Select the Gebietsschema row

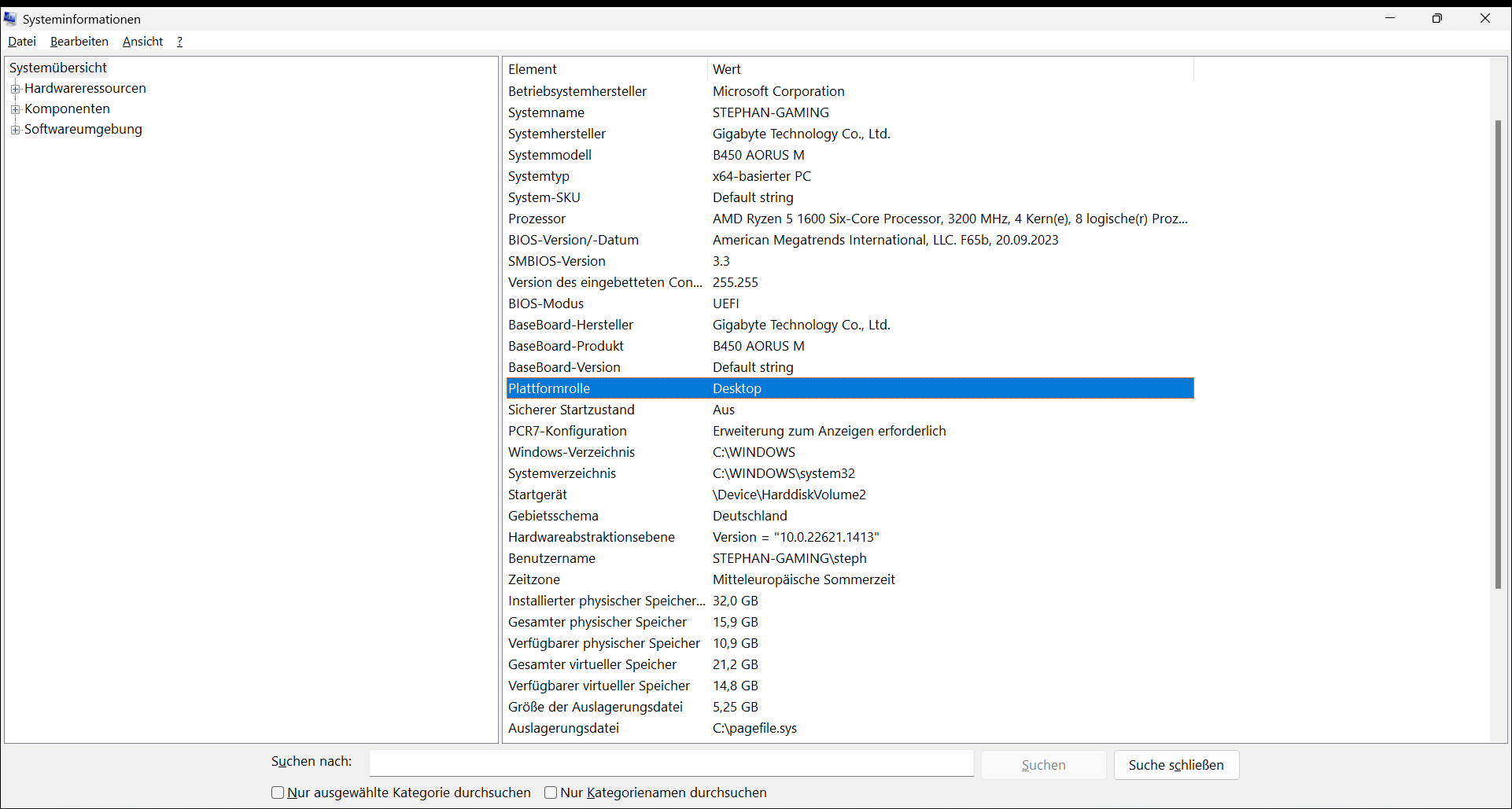[850, 516]
